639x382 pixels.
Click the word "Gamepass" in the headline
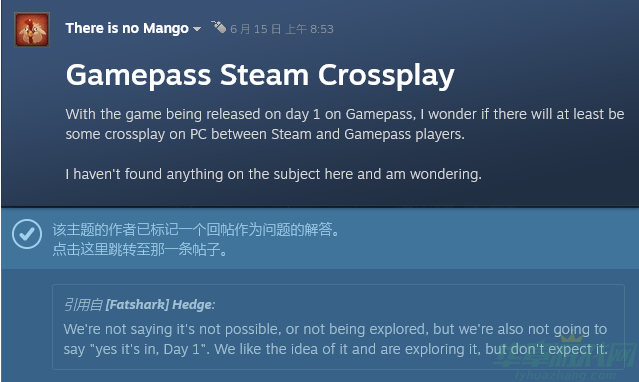[x=139, y=76]
